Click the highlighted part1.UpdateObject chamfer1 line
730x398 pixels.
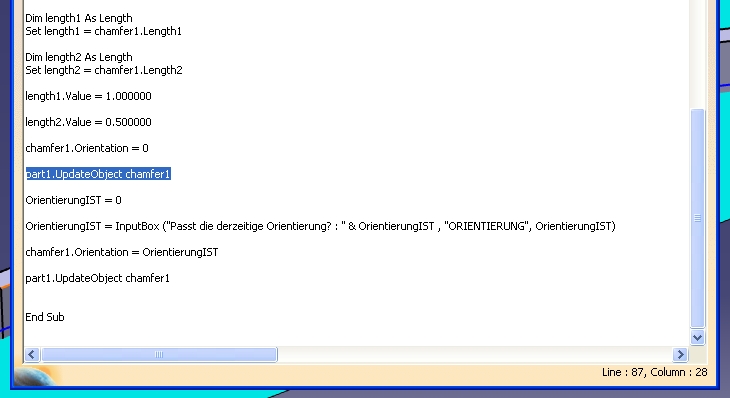pyautogui.click(x=98, y=174)
